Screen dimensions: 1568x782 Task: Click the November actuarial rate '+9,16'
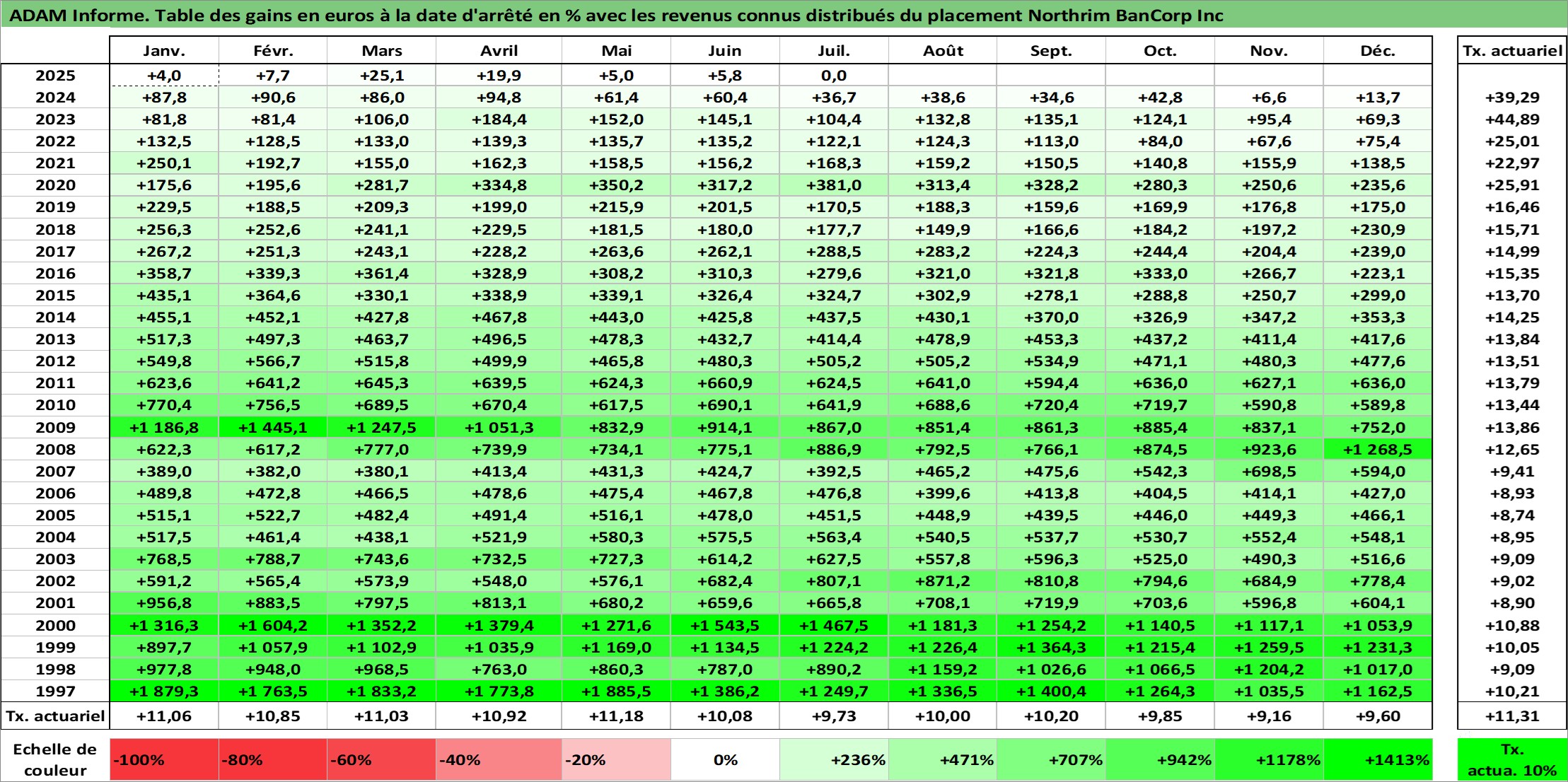1269,716
